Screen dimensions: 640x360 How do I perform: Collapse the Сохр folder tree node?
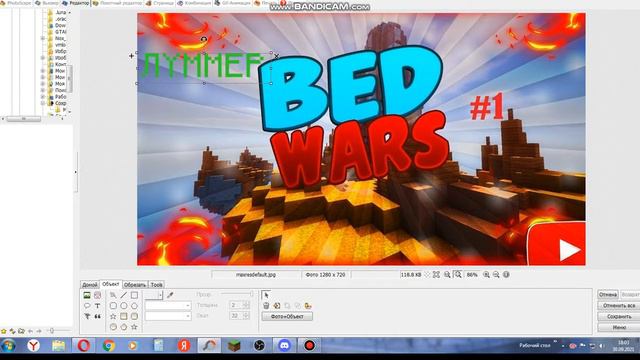click(x=42, y=103)
